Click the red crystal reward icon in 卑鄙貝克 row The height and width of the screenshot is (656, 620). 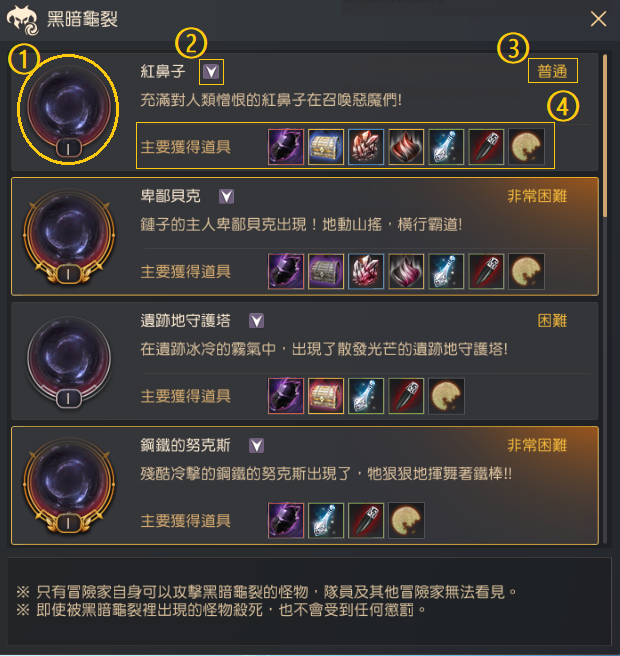366,271
